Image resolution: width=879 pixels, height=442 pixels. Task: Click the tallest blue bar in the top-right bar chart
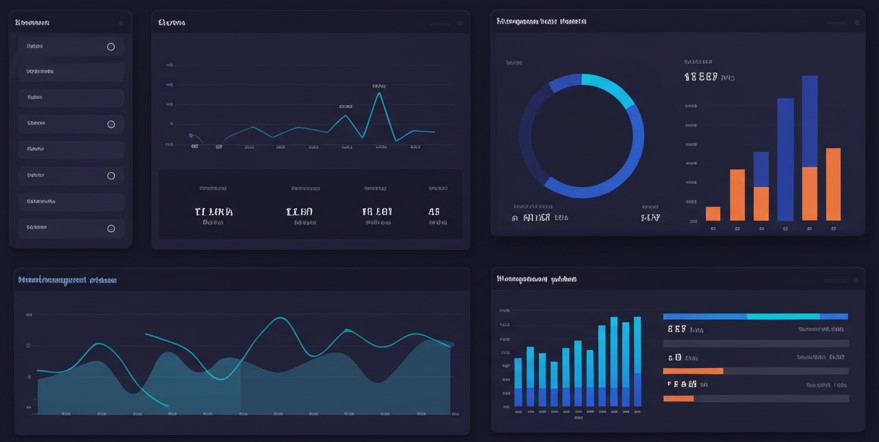[810, 120]
